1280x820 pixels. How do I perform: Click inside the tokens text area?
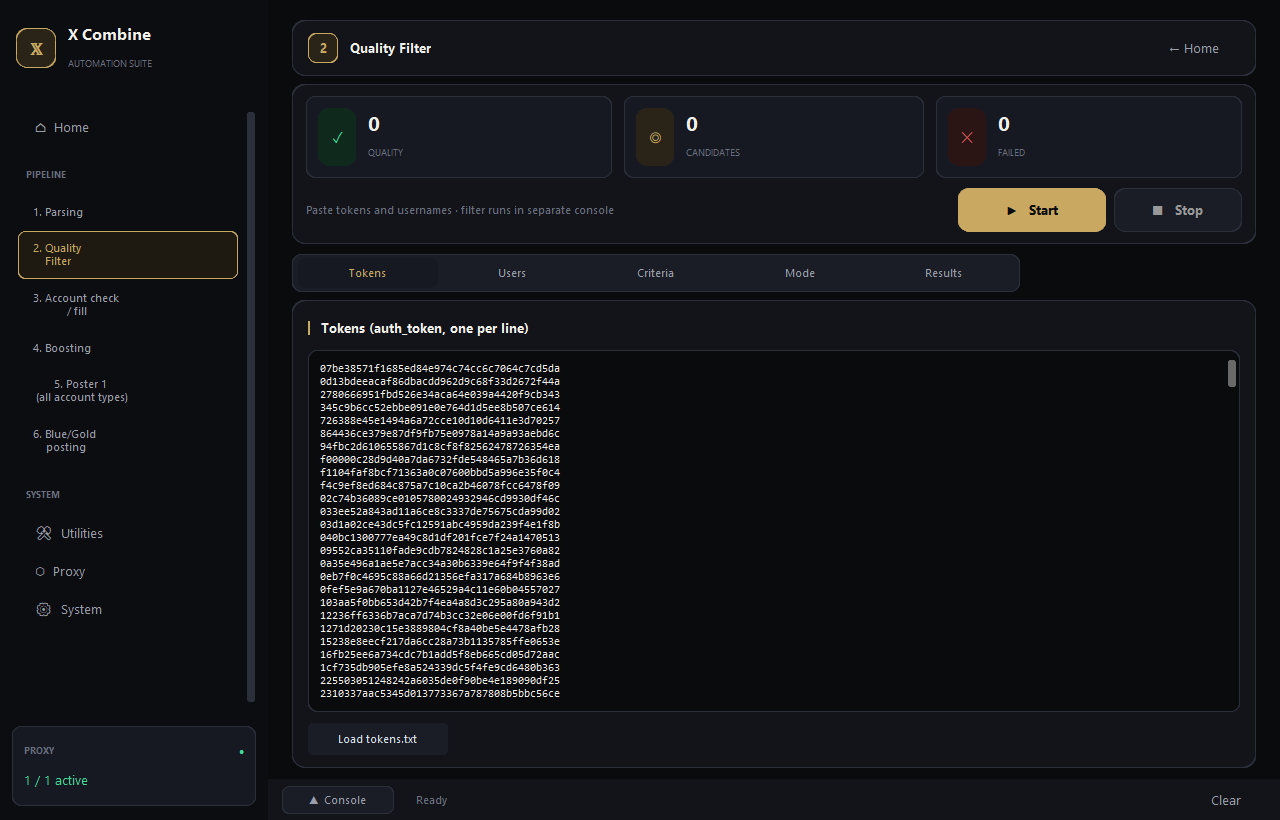point(773,531)
